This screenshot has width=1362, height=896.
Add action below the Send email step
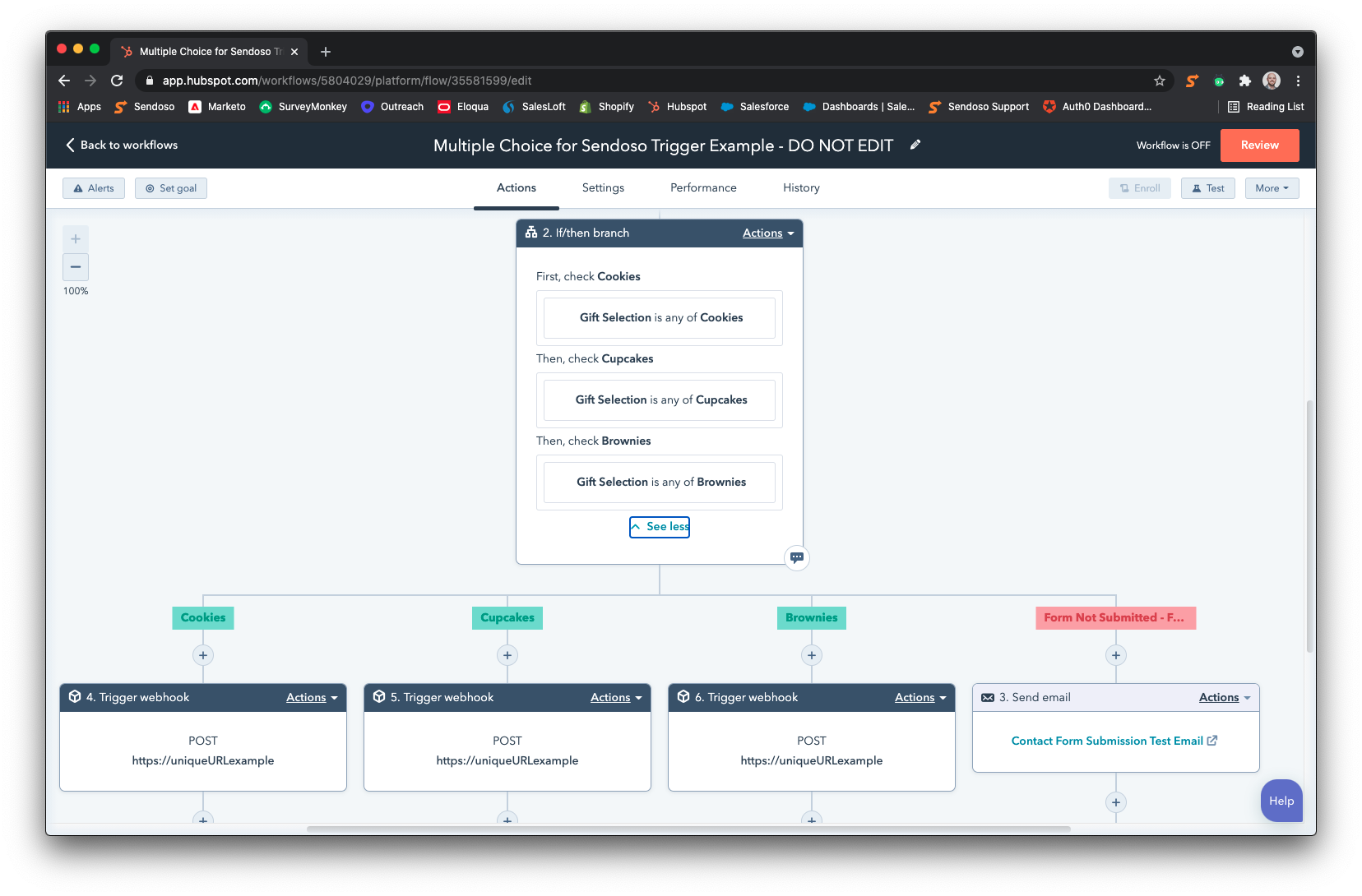tap(1116, 802)
